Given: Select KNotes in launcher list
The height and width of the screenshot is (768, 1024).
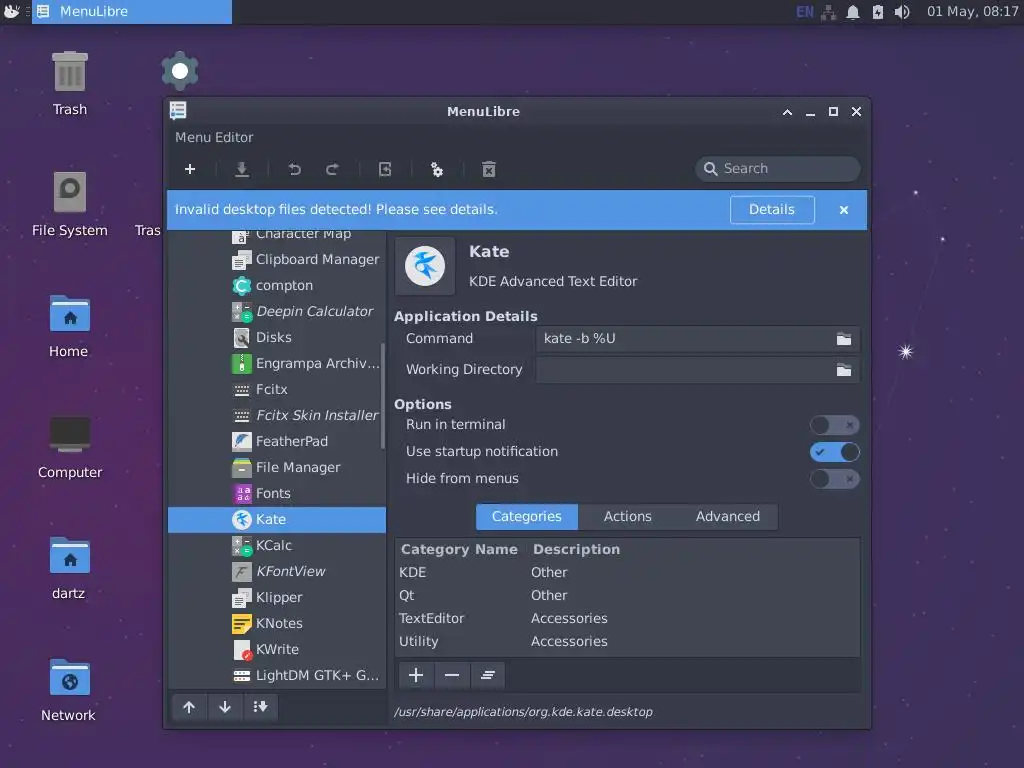Looking at the screenshot, I should (277, 624).
